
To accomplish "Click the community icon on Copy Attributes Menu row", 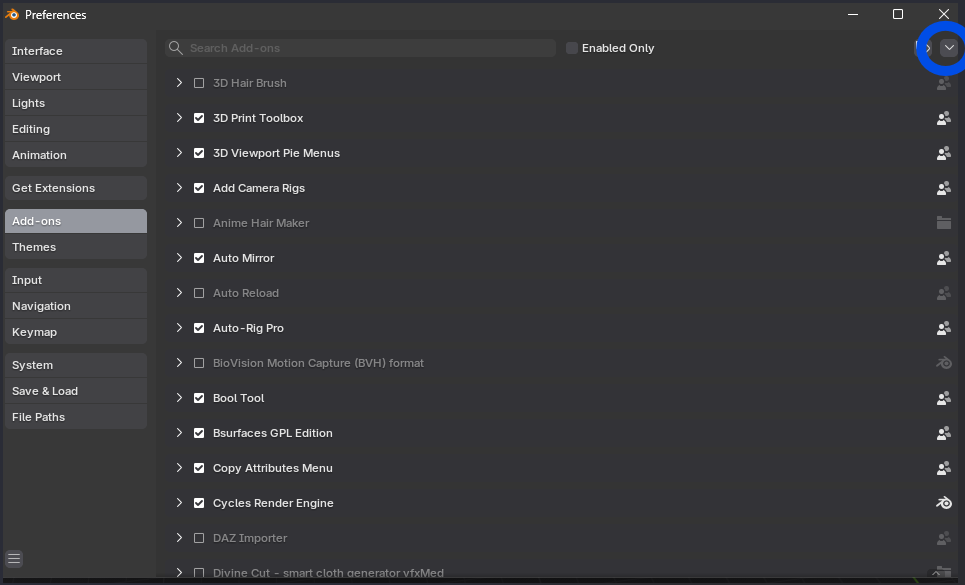I will pyautogui.click(x=943, y=468).
